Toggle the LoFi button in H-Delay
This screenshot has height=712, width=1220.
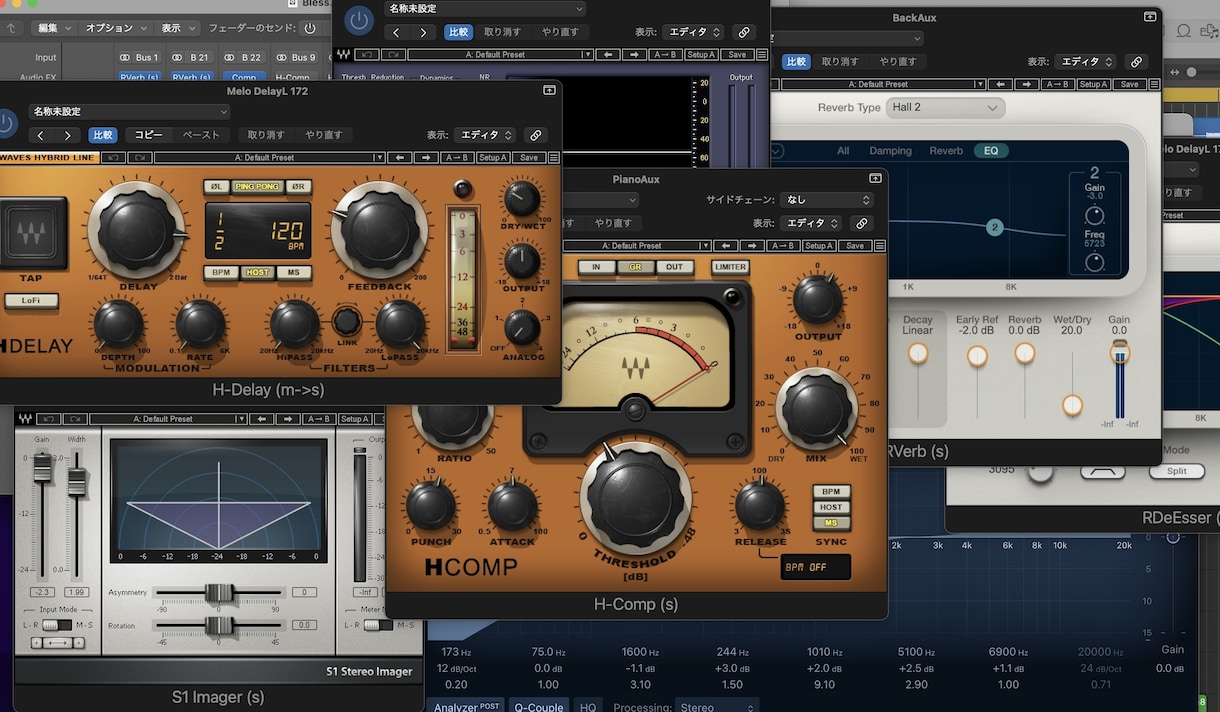click(x=31, y=300)
